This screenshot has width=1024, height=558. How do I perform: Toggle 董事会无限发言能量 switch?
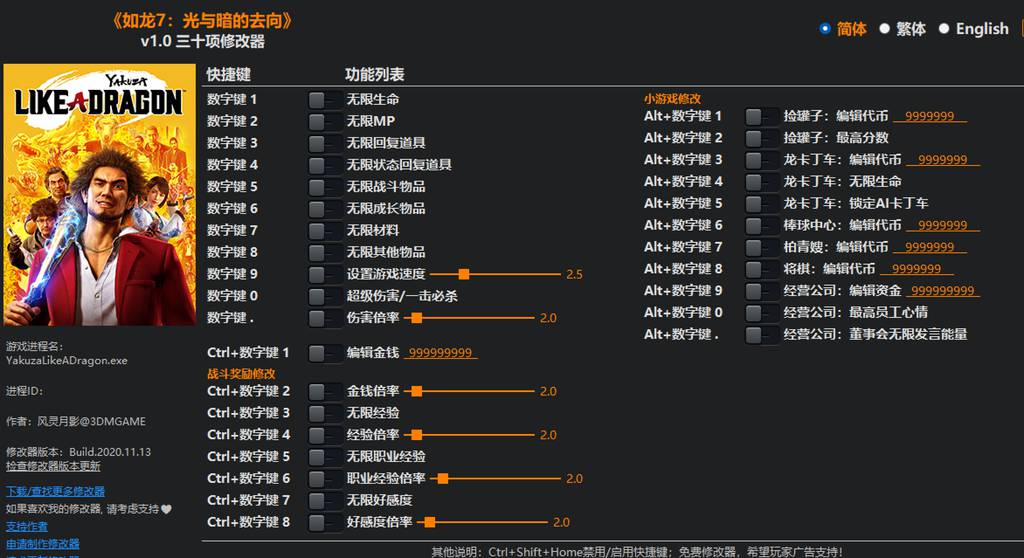coord(761,335)
